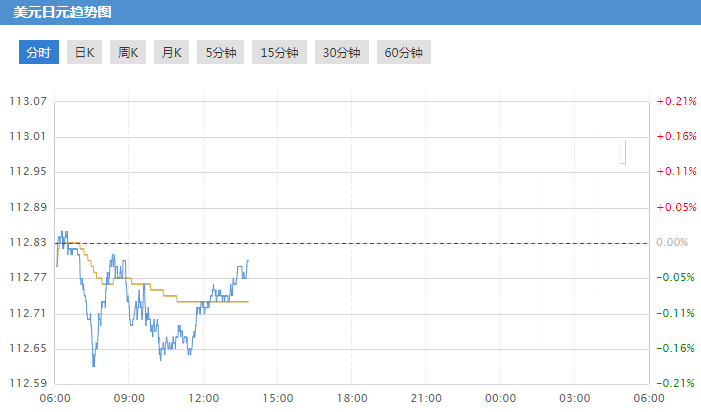
Task: Click the 美元日元趋势图 header title
Action: point(62,12)
